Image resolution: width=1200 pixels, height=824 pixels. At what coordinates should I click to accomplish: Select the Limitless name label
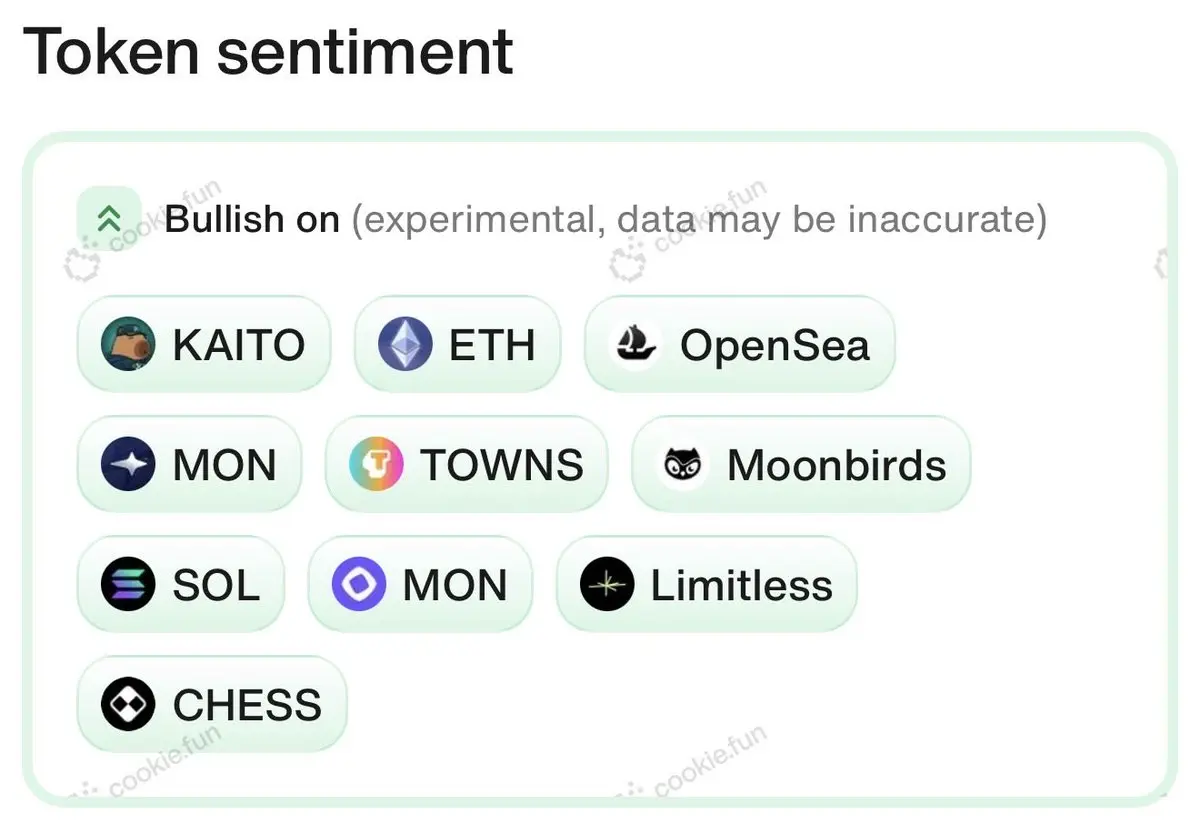pyautogui.click(x=741, y=586)
